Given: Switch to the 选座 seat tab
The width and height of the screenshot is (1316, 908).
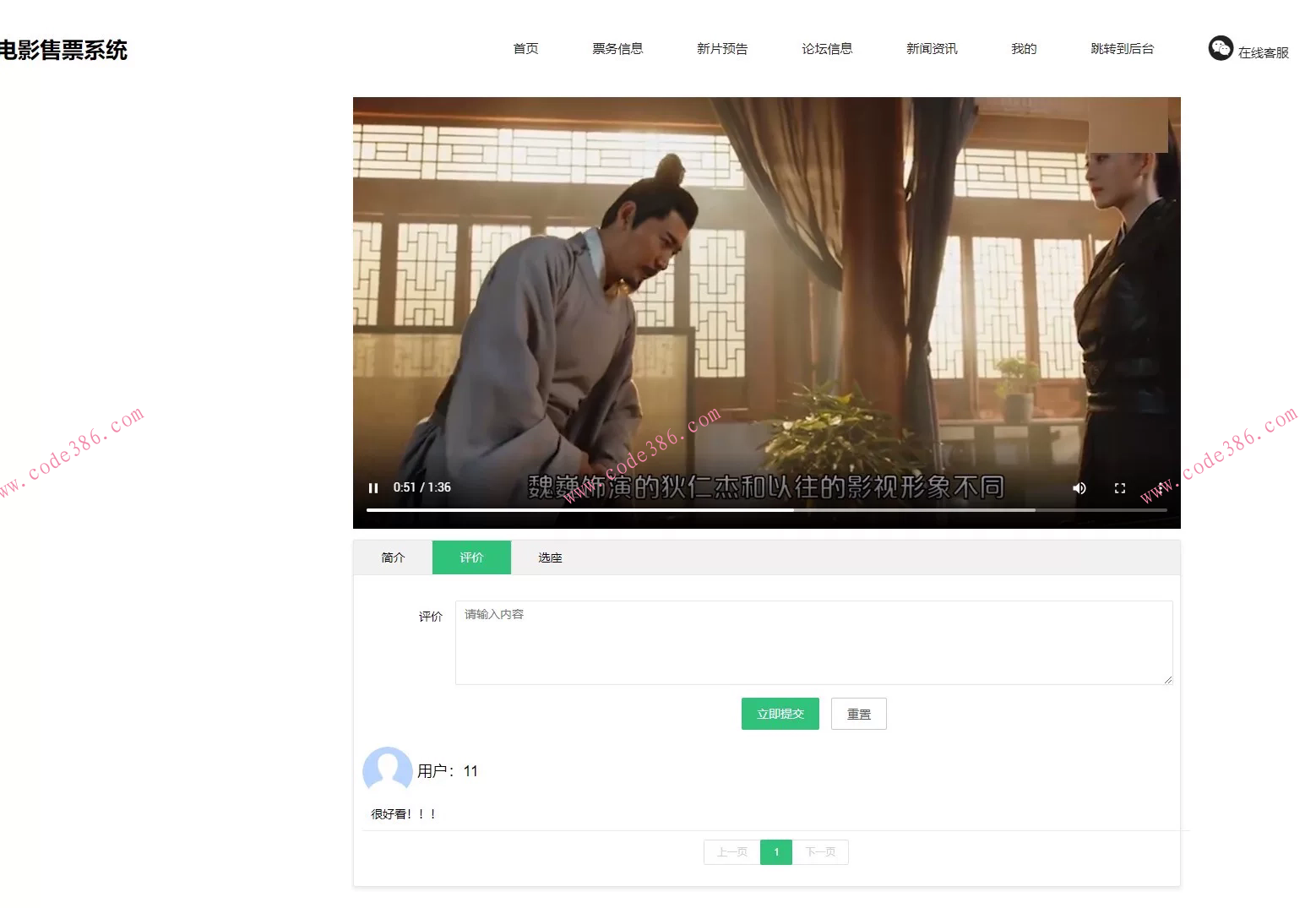Looking at the screenshot, I should tap(550, 557).
